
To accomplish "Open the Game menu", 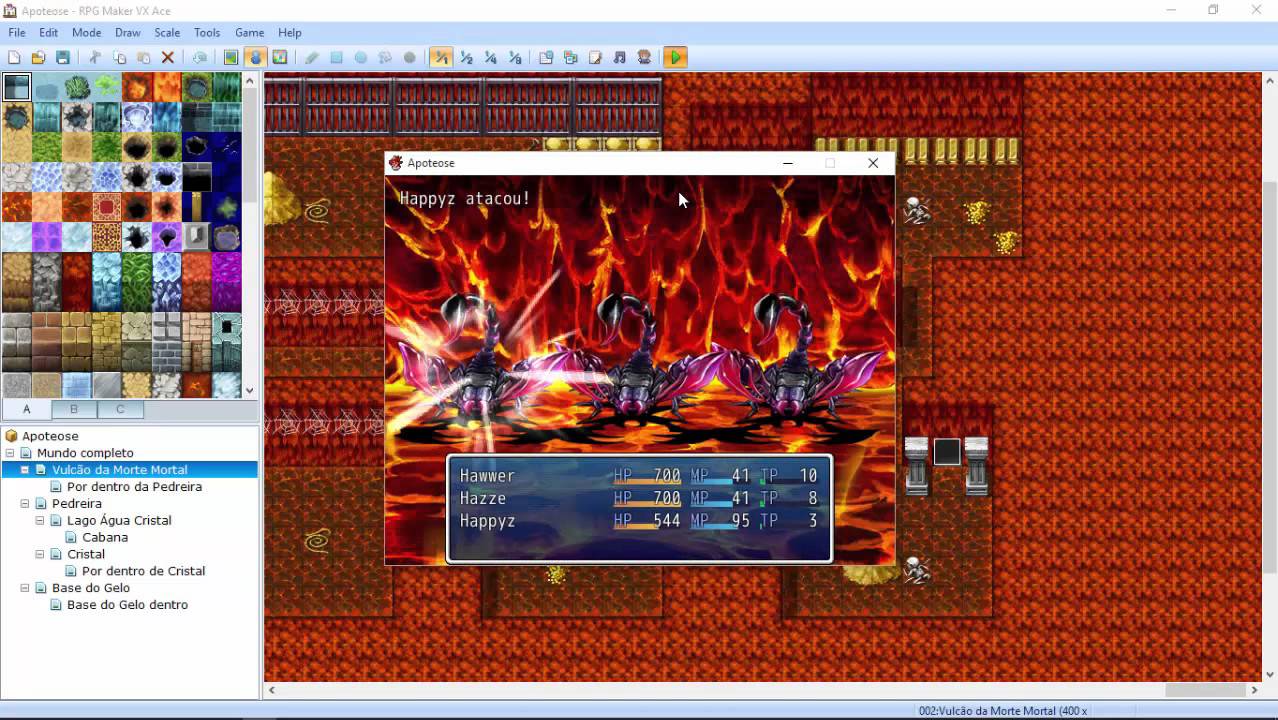I will [249, 33].
